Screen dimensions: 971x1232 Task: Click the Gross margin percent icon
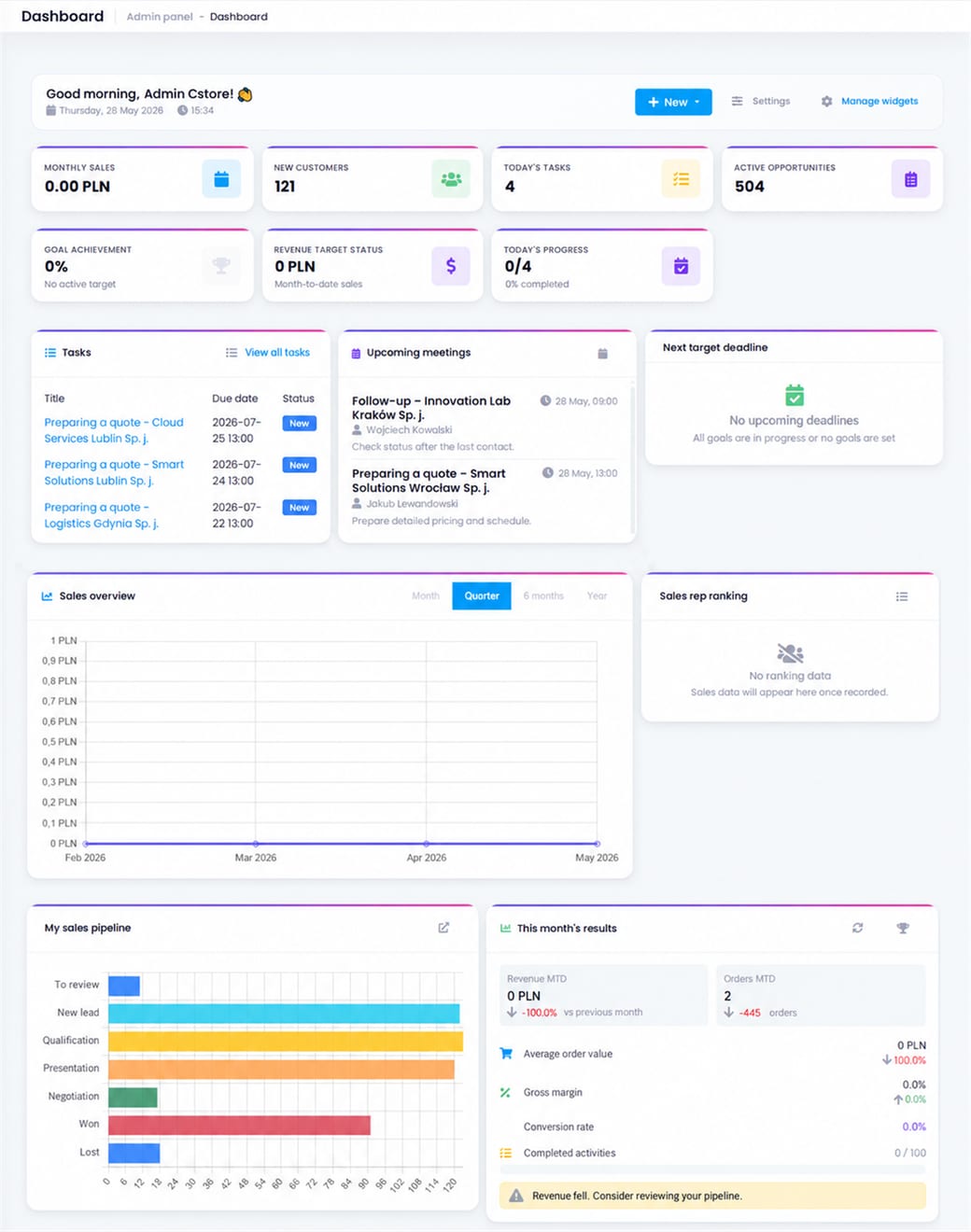[505, 1092]
